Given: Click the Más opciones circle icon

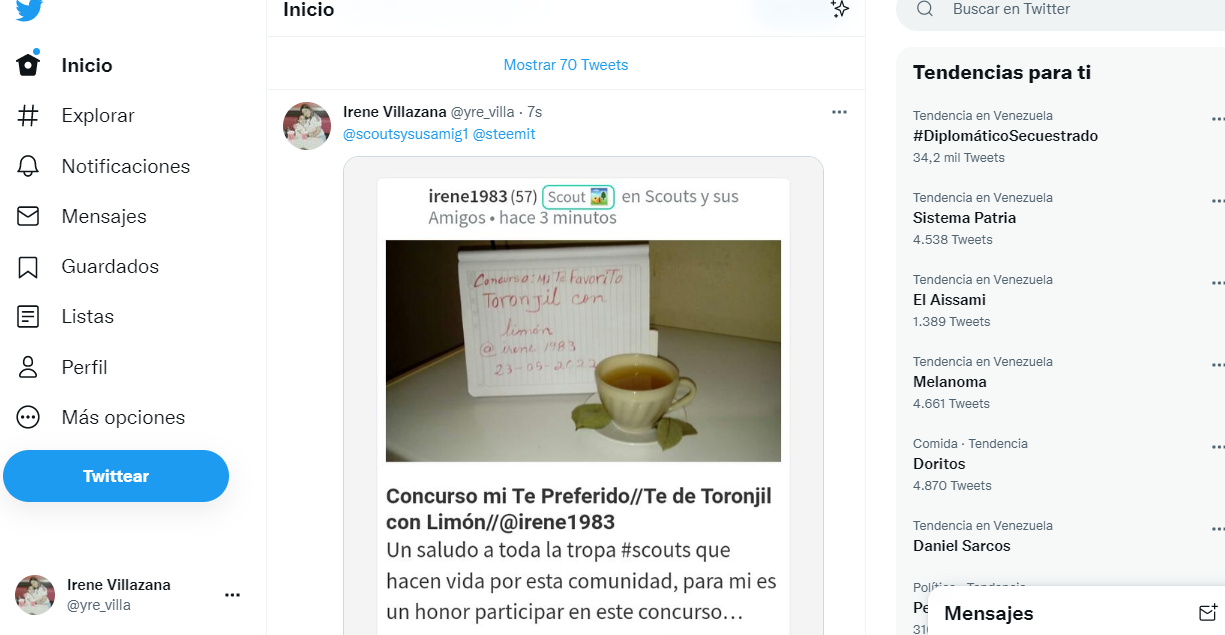Looking at the screenshot, I should pyautogui.click(x=28, y=417).
